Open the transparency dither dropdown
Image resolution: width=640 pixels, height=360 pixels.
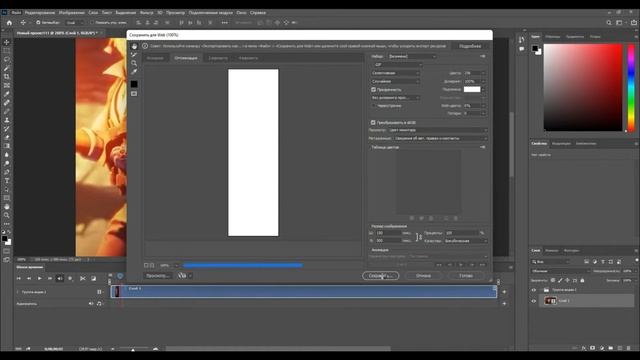tap(396, 98)
